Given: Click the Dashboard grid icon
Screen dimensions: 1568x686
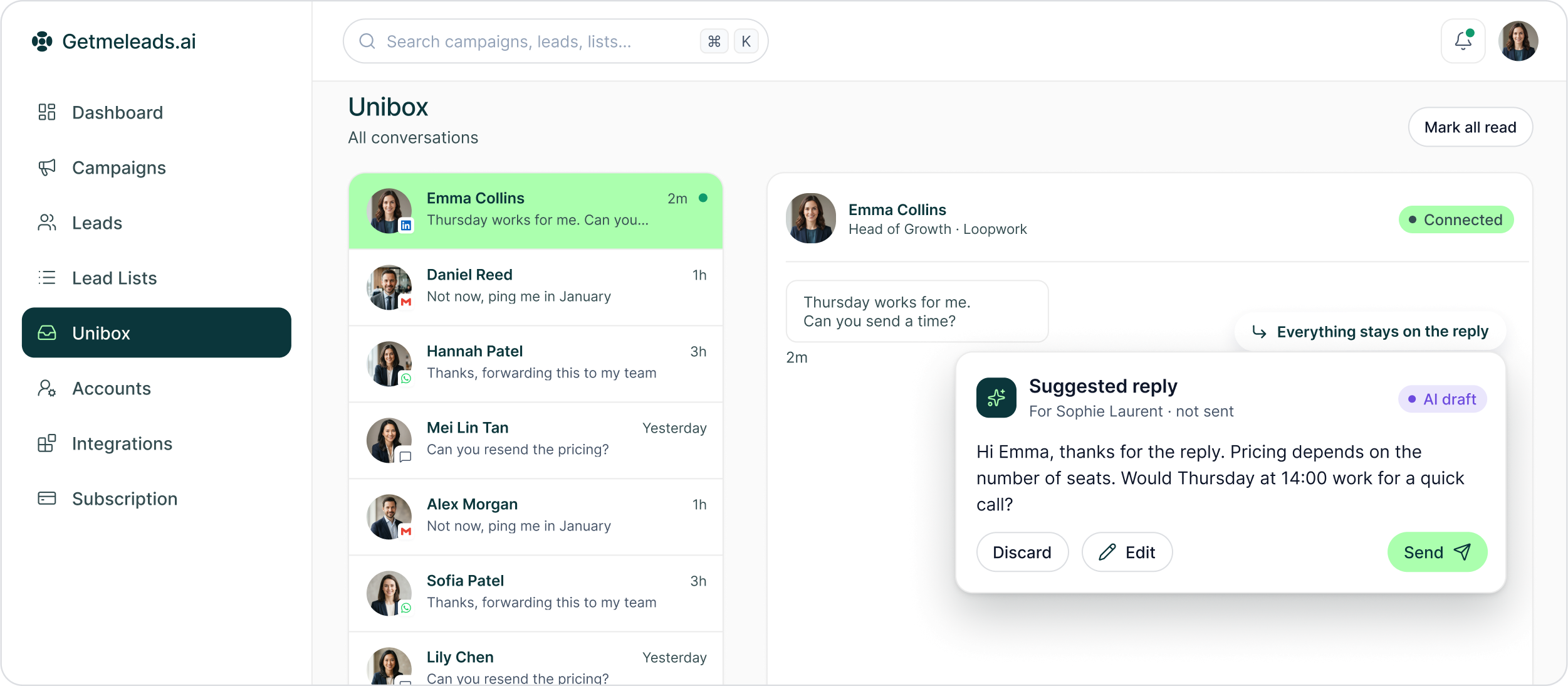Looking at the screenshot, I should (47, 112).
